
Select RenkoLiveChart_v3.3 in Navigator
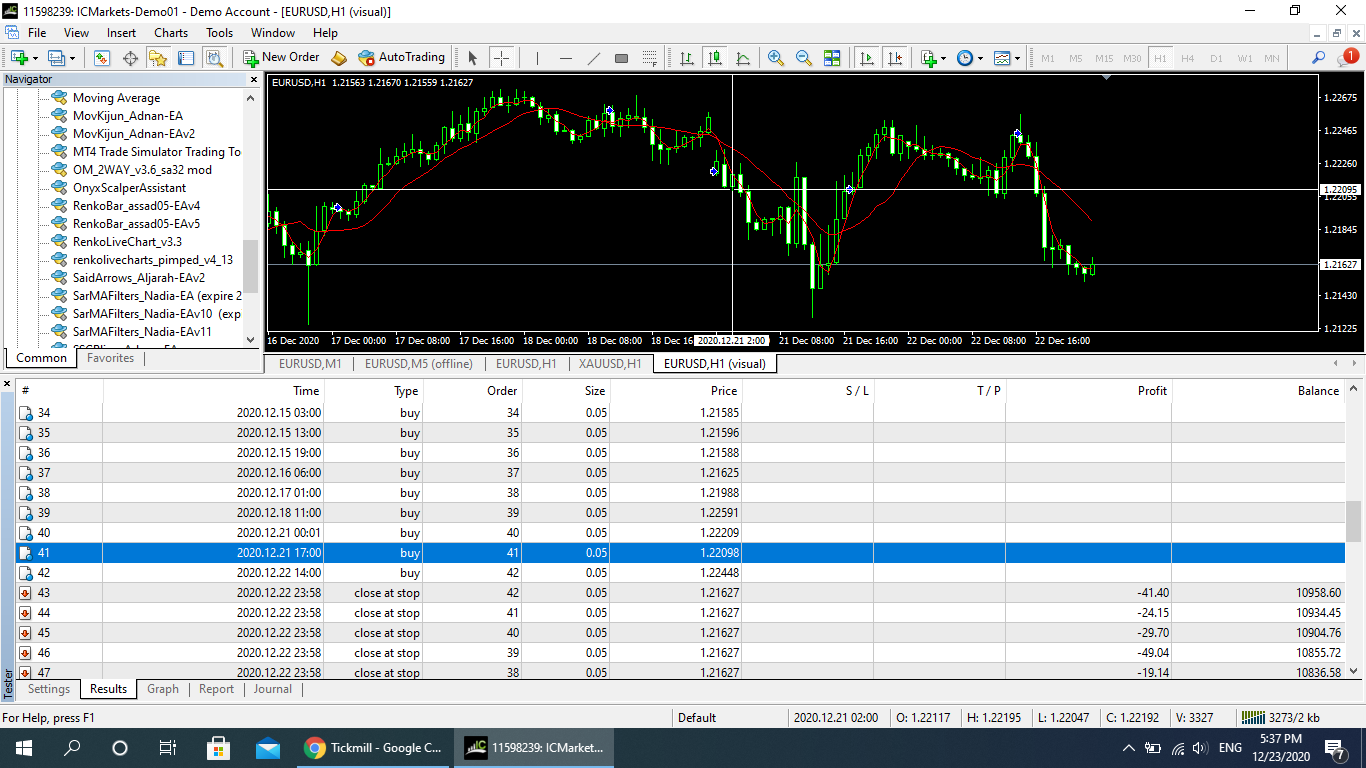127,242
